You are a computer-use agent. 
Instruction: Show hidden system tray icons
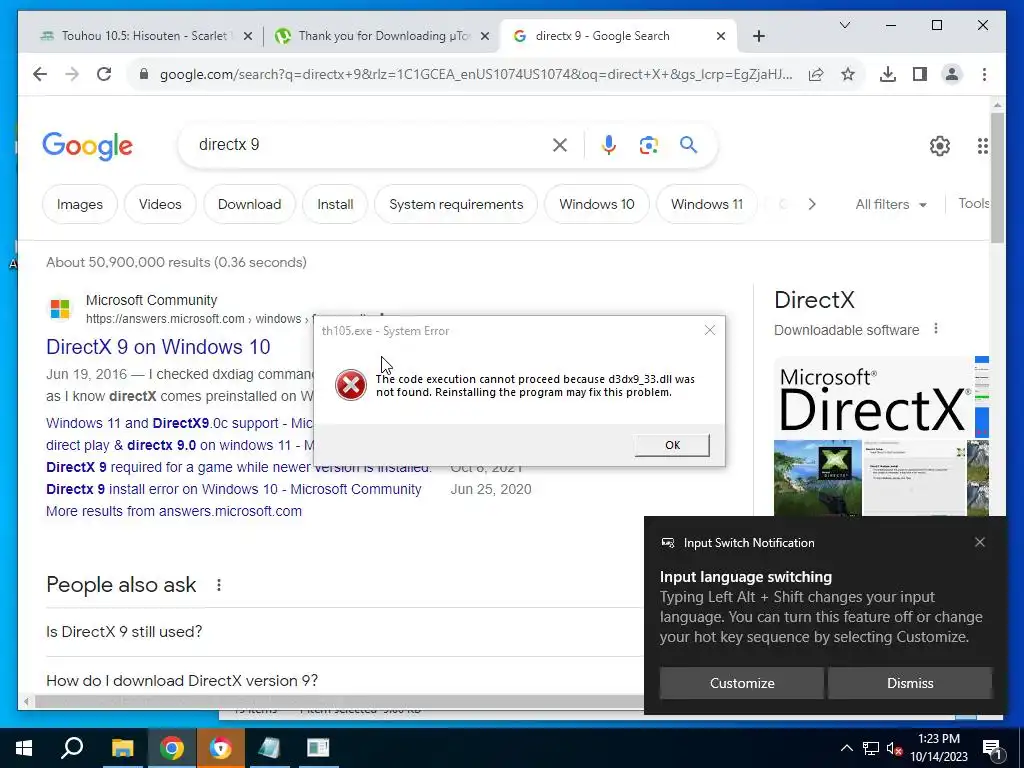coord(846,748)
